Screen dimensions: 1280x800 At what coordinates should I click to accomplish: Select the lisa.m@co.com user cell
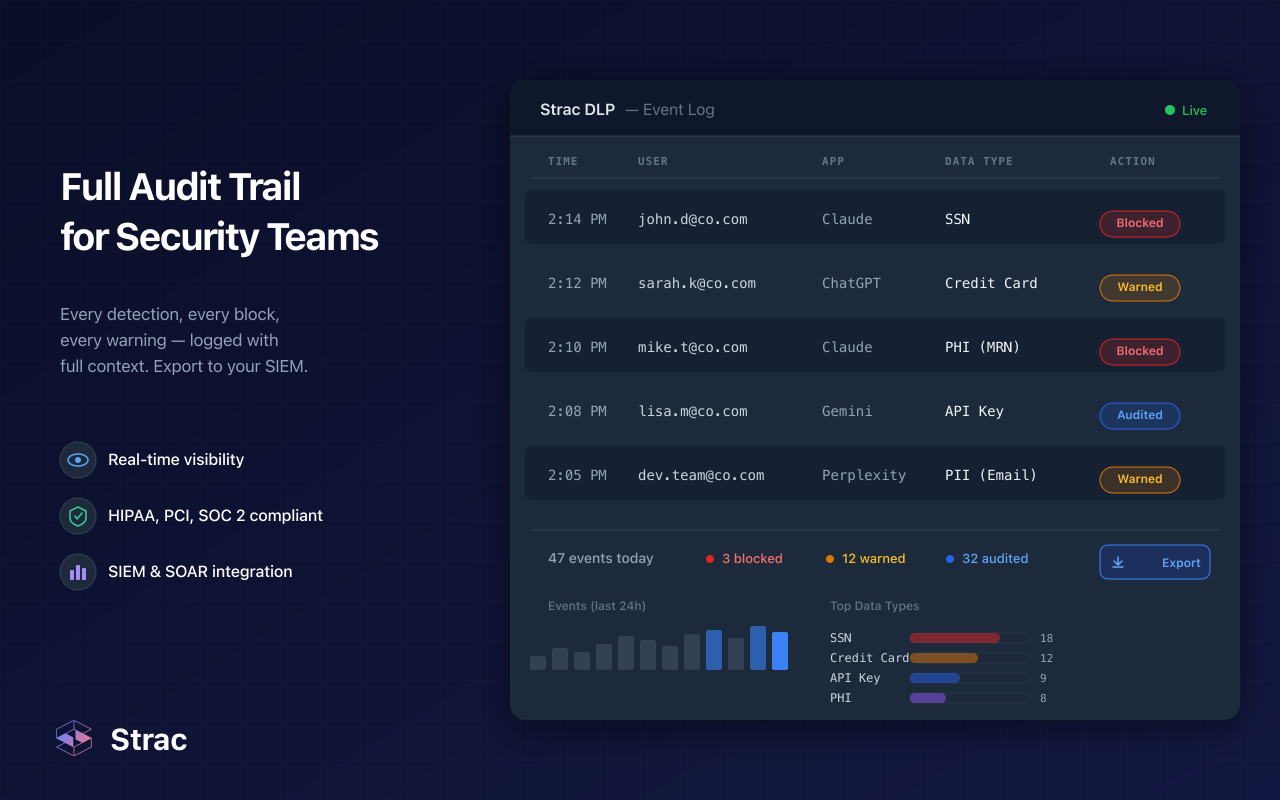tap(693, 411)
